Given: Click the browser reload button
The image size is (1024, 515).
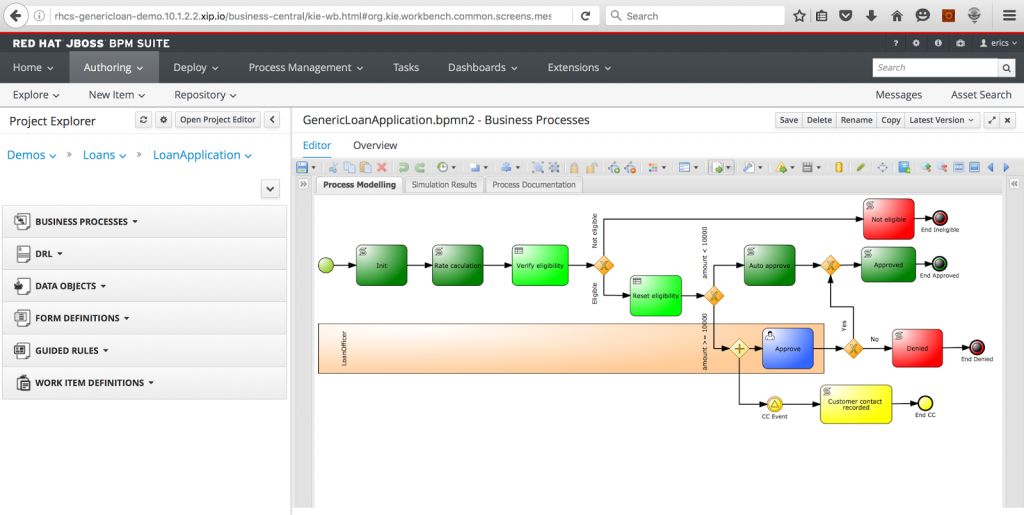Looking at the screenshot, I should [x=585, y=16].
